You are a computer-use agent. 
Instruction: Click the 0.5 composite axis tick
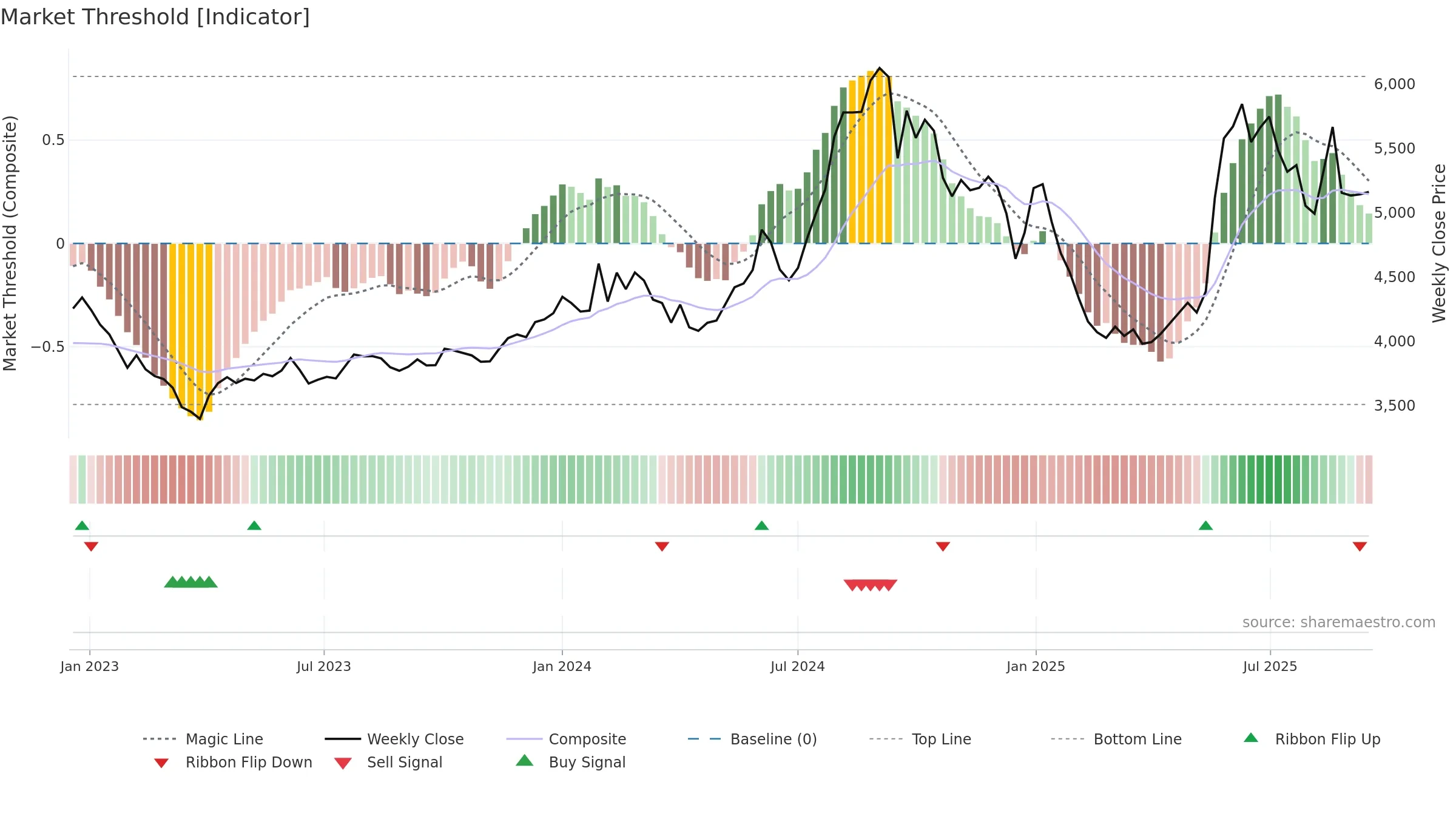coord(53,140)
